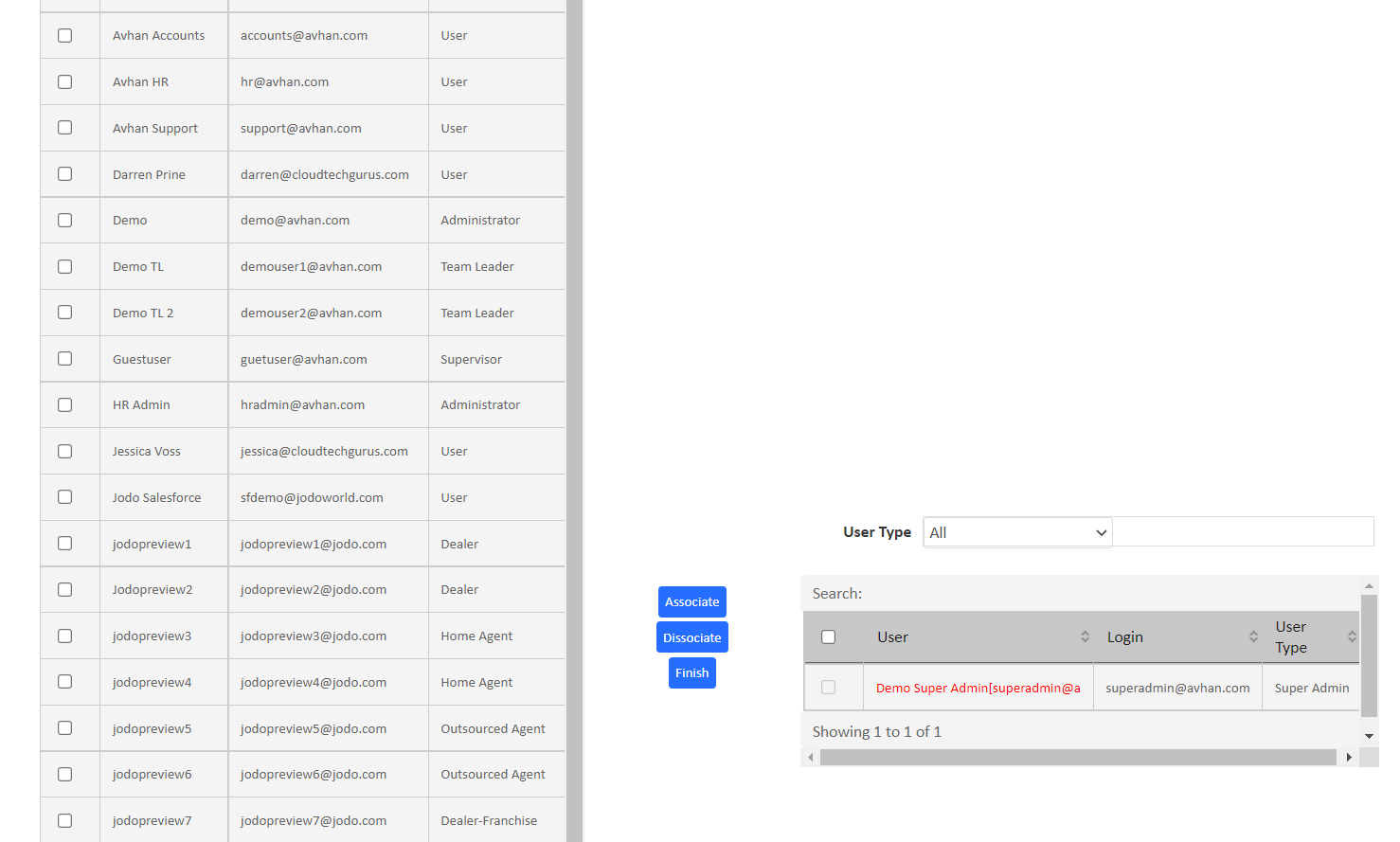Click the left arrow of the horizontal scrollbar
Screen dimensions: 1400x842
810,757
